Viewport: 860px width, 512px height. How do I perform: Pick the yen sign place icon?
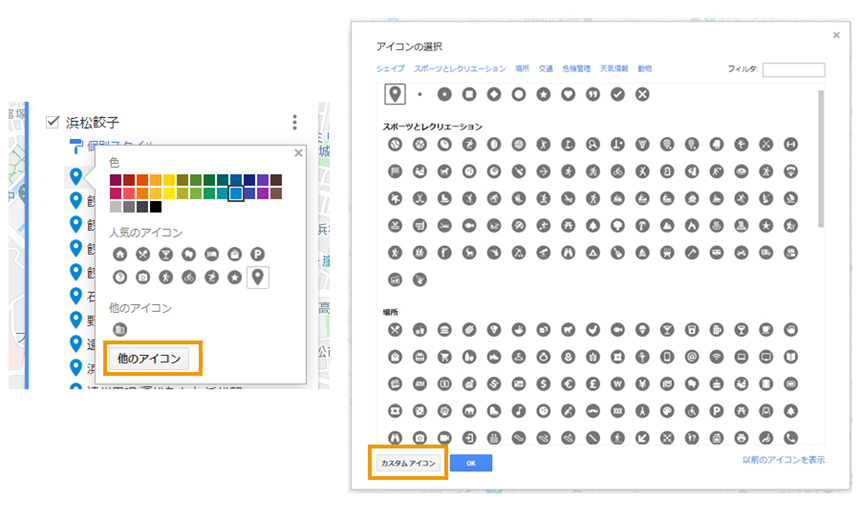642,384
